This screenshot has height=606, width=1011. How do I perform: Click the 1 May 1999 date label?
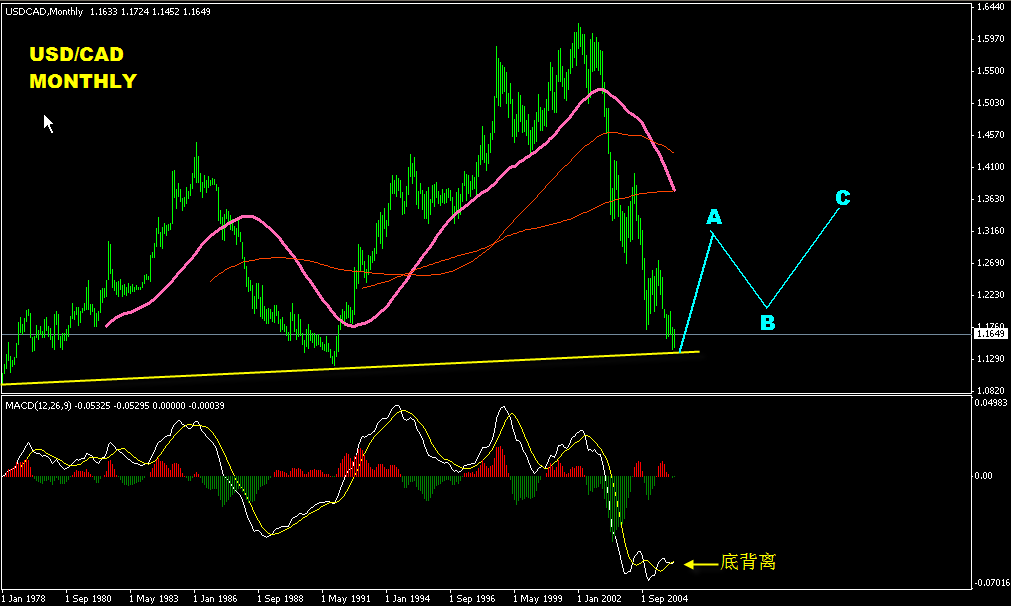coord(538,598)
